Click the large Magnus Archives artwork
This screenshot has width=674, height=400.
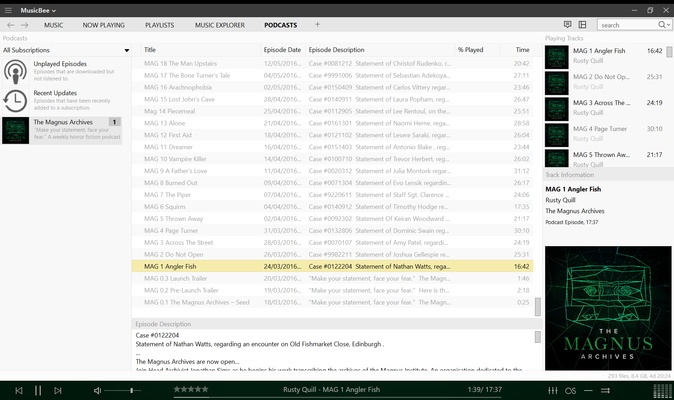pyautogui.click(x=608, y=308)
